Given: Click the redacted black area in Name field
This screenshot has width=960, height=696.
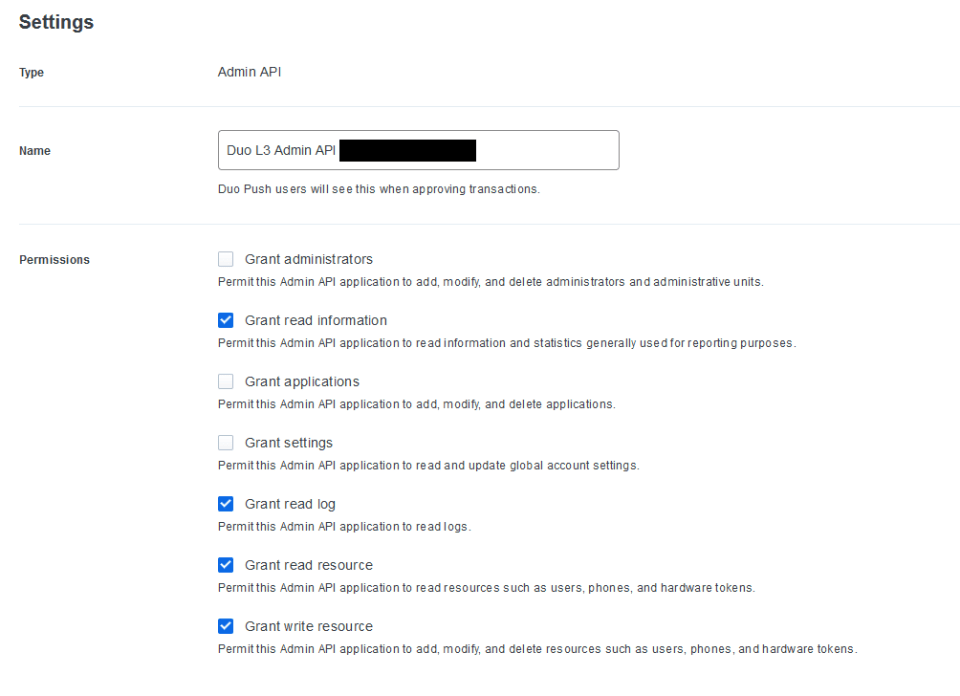Looking at the screenshot, I should 407,151.
